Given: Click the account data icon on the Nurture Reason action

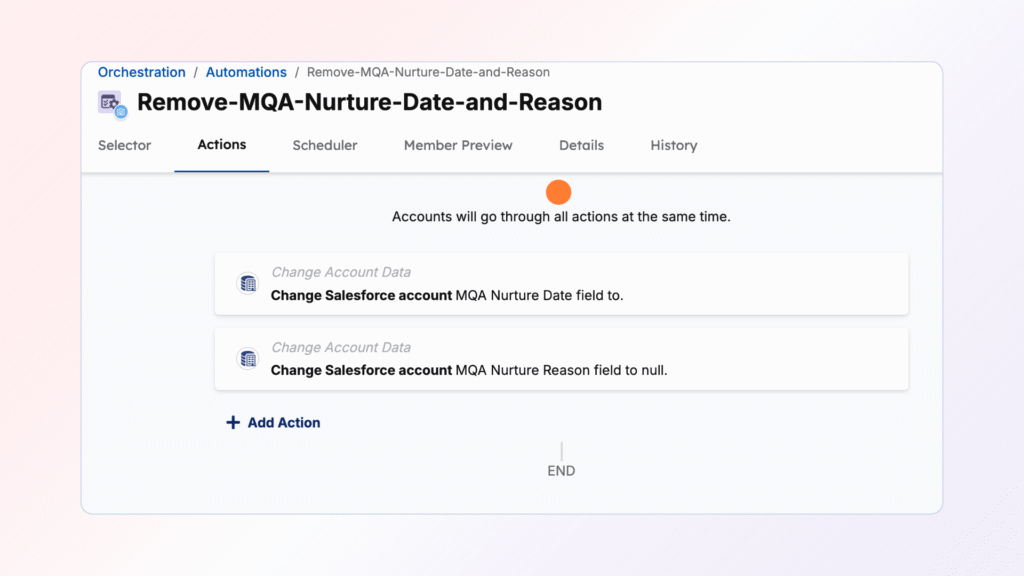Looking at the screenshot, I should 247,358.
